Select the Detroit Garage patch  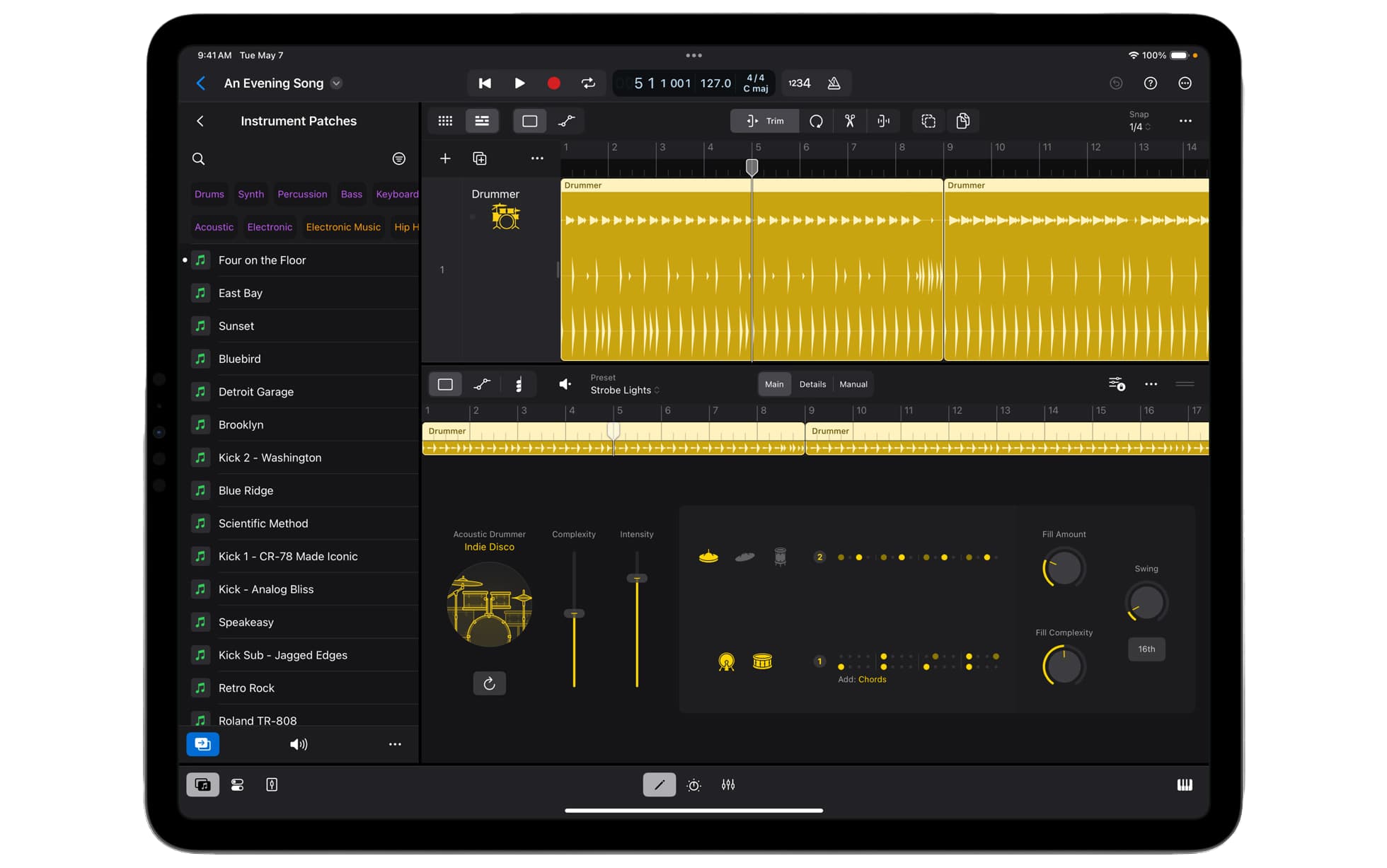[304, 392]
